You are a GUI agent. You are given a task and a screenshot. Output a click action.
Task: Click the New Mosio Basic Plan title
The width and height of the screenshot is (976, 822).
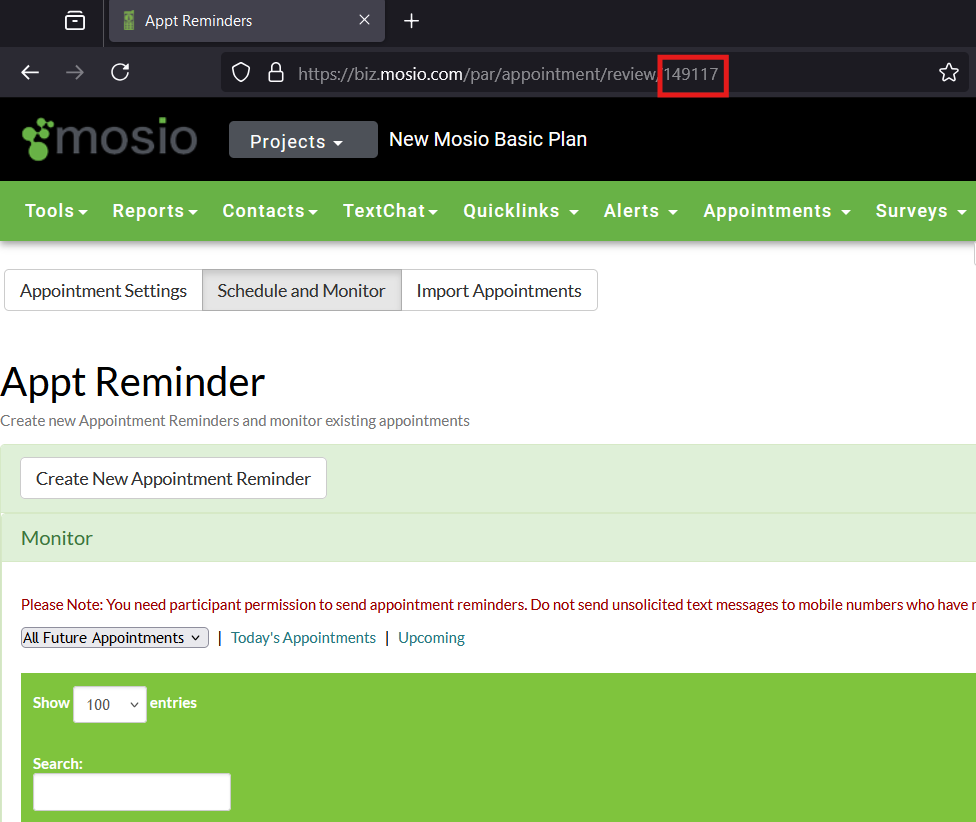click(x=488, y=139)
